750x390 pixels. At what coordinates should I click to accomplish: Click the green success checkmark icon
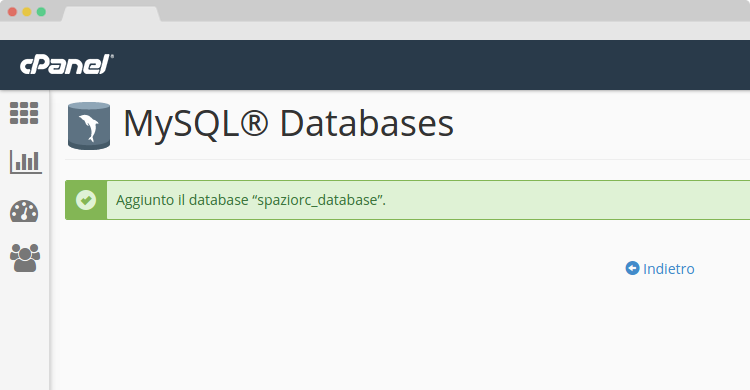[x=86, y=200]
